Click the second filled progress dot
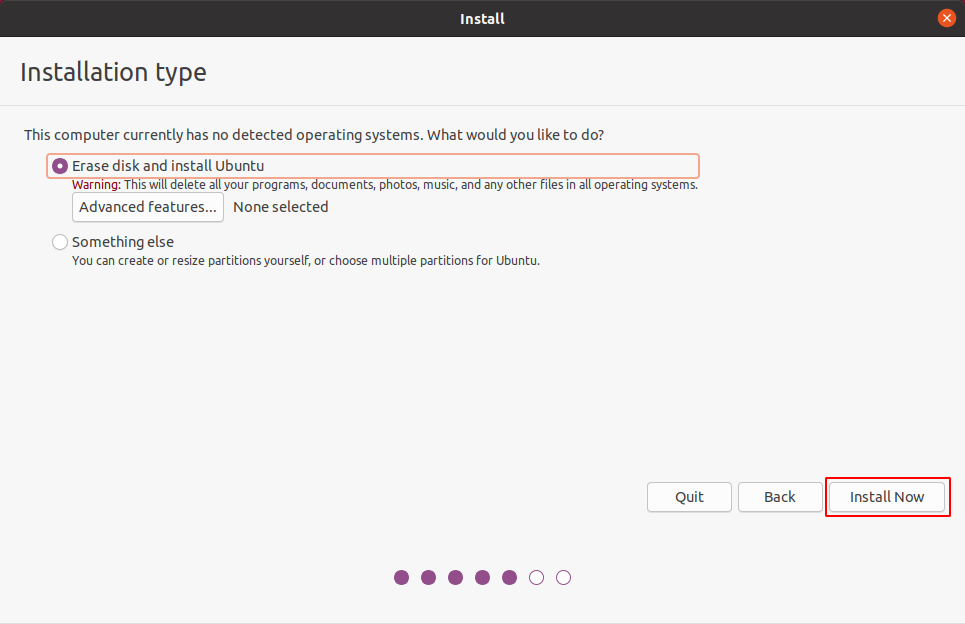This screenshot has width=965, height=624. pyautogui.click(x=429, y=577)
